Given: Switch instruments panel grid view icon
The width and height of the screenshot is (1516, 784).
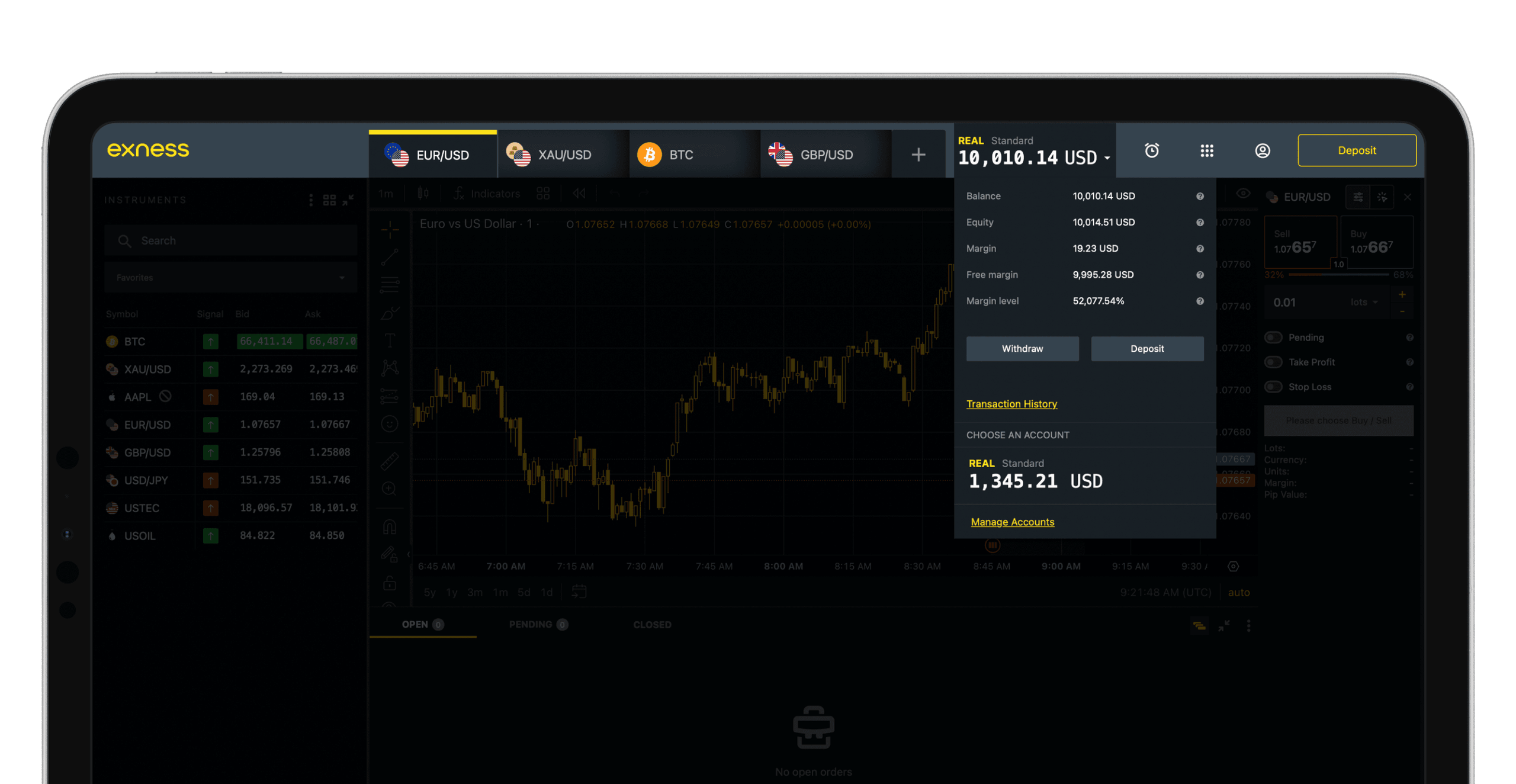Looking at the screenshot, I should 329,200.
